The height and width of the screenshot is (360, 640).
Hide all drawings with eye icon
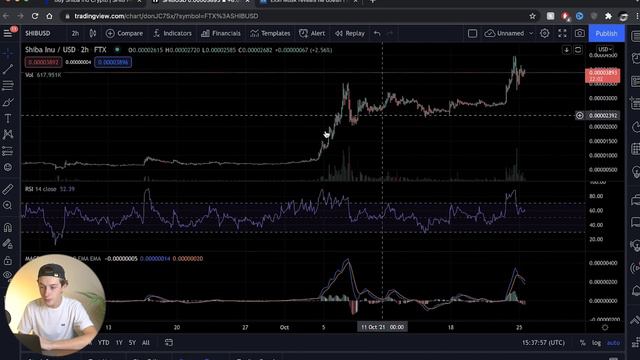(x=8, y=275)
